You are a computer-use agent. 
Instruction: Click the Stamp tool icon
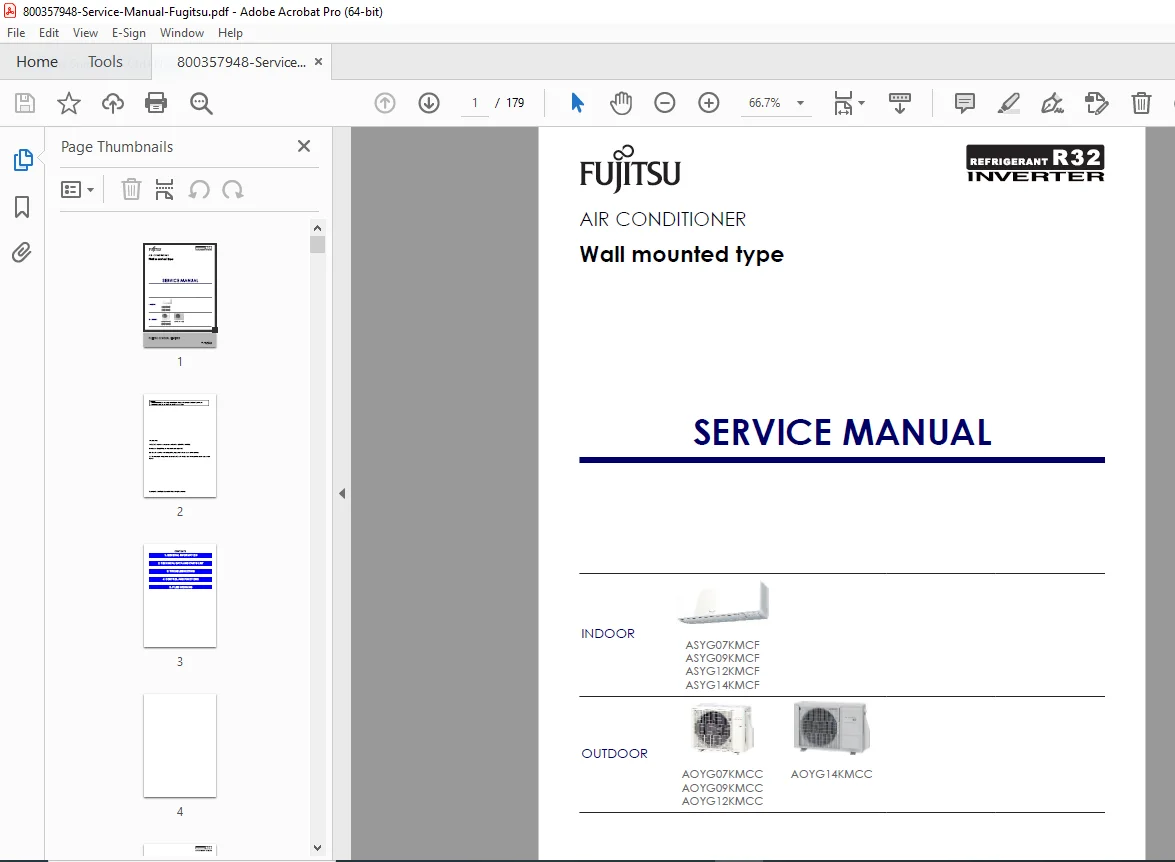(1096, 103)
